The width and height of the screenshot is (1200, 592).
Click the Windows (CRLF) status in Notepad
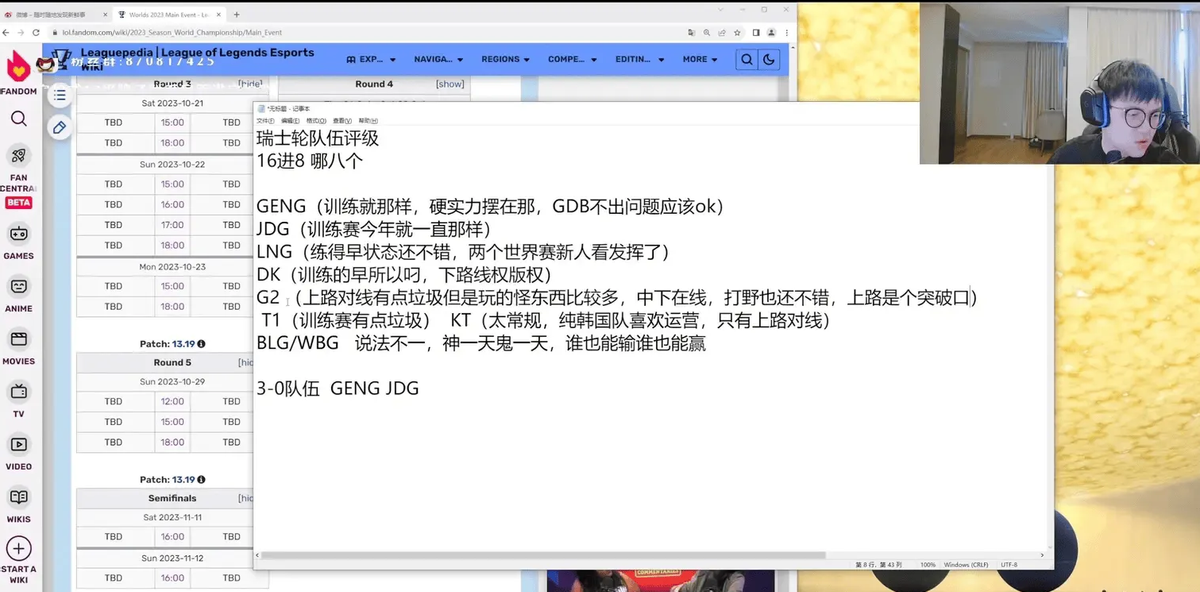[x=966, y=565]
